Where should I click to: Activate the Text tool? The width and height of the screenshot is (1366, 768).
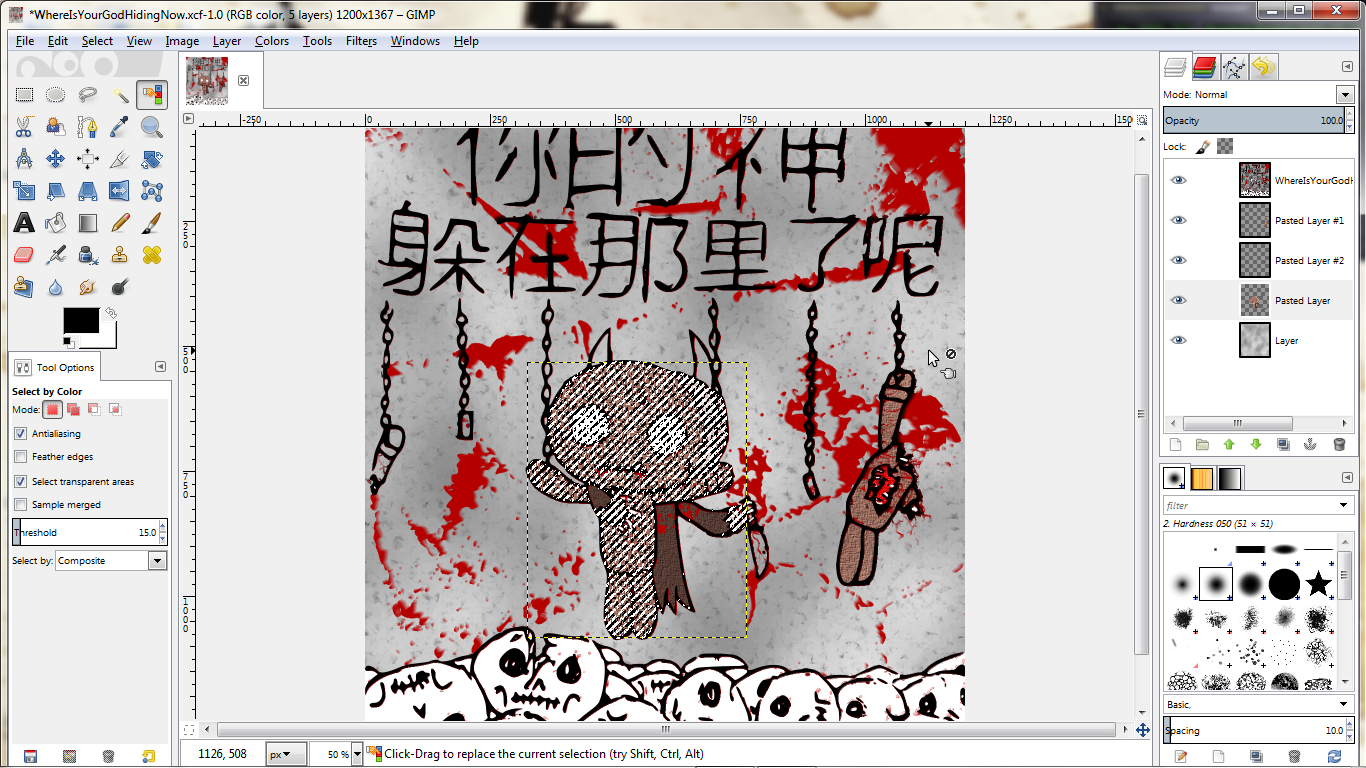coord(24,222)
